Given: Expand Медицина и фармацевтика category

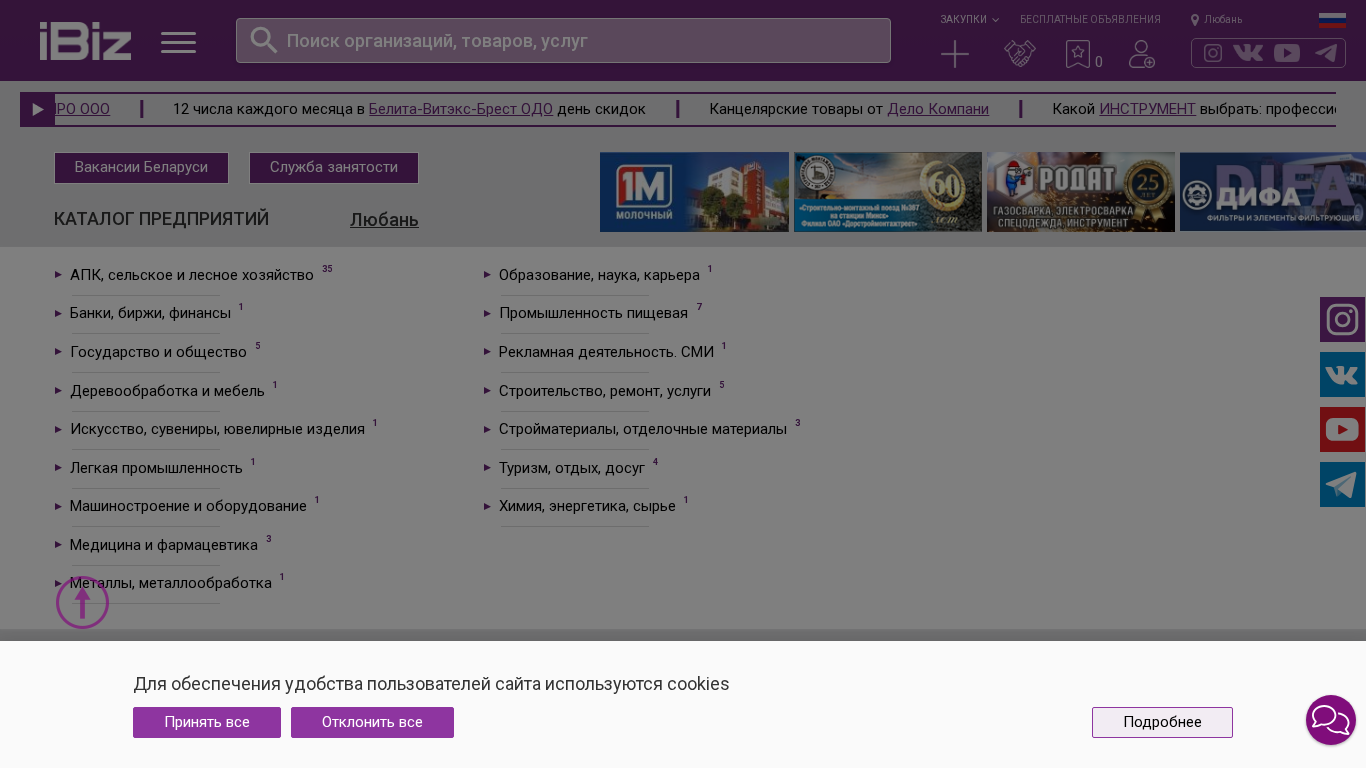Looking at the screenshot, I should coord(164,545).
